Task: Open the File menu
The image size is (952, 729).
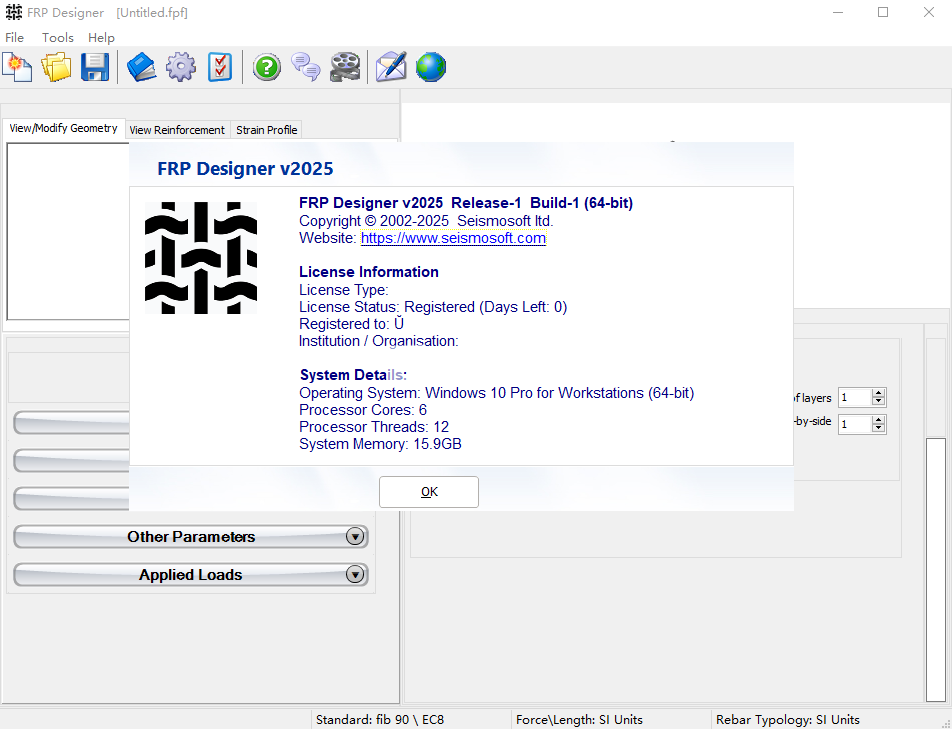Action: pos(15,38)
